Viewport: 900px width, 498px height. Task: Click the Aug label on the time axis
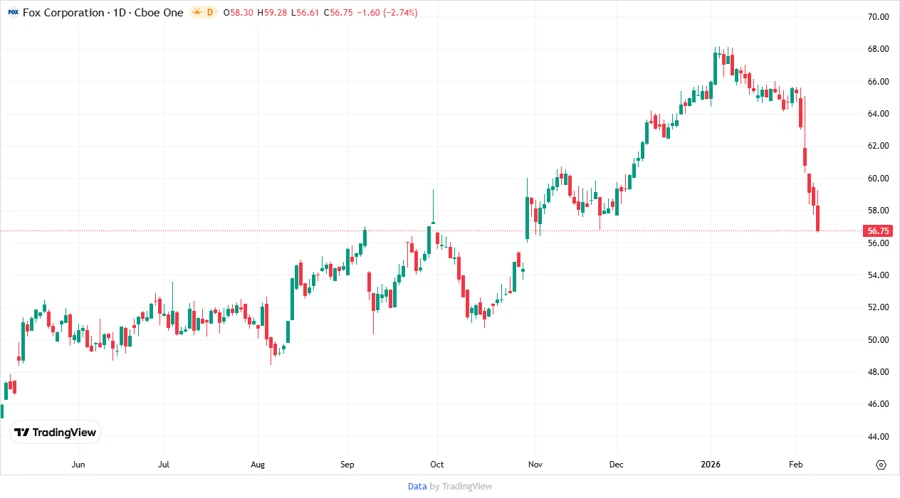click(258, 464)
